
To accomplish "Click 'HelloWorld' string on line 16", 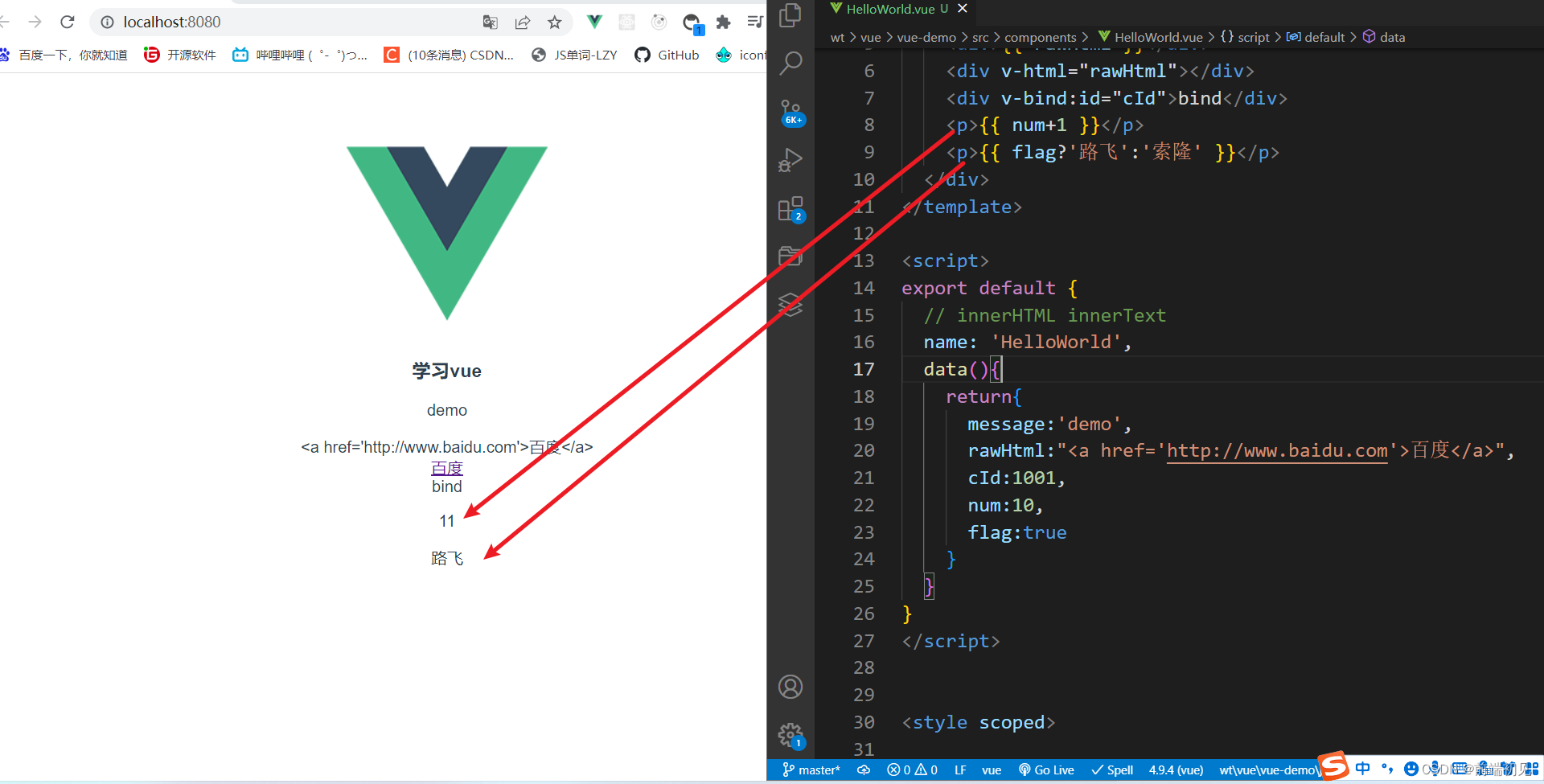I will coord(1056,342).
